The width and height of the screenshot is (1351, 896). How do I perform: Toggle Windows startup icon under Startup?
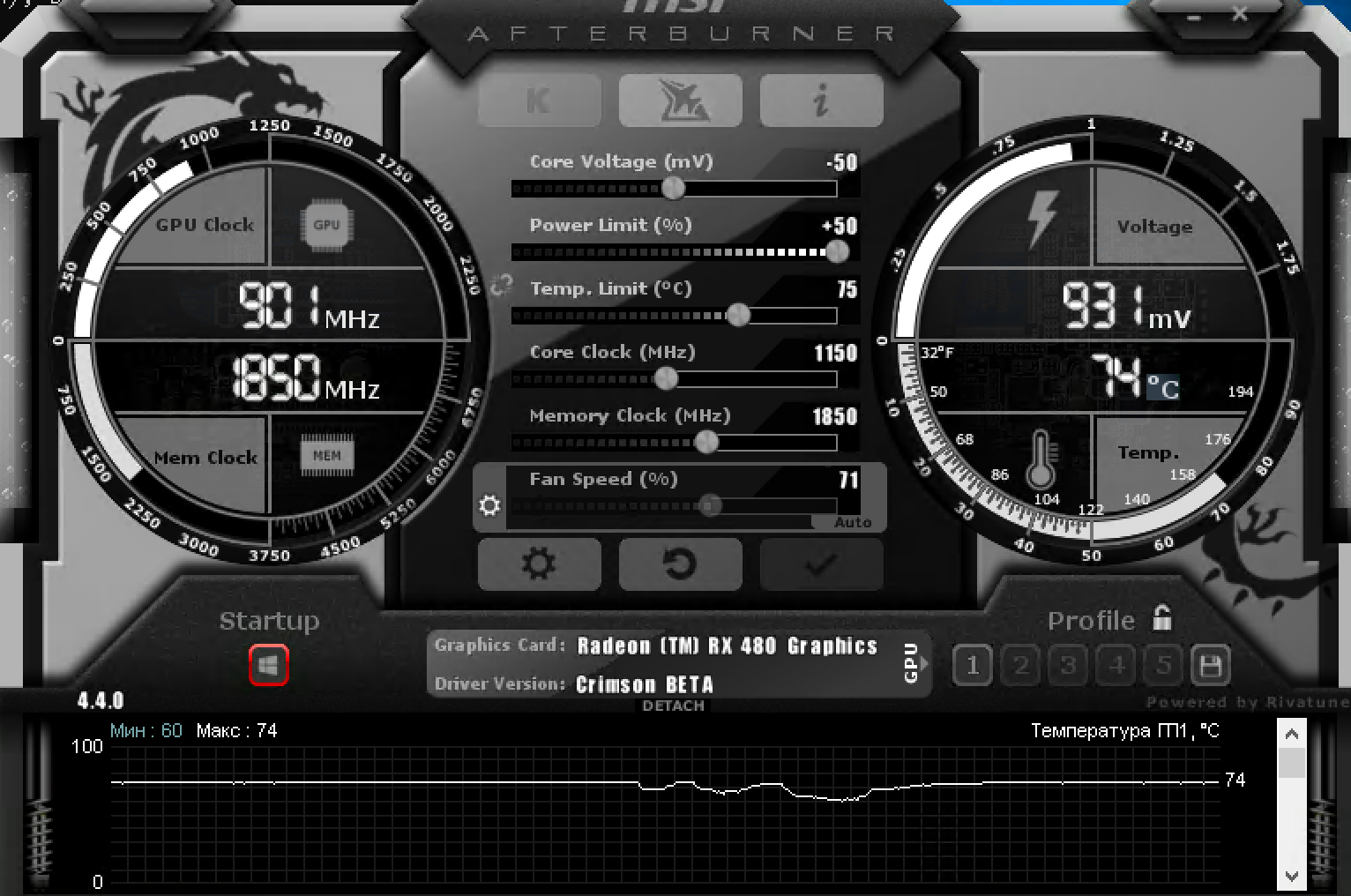(x=269, y=664)
